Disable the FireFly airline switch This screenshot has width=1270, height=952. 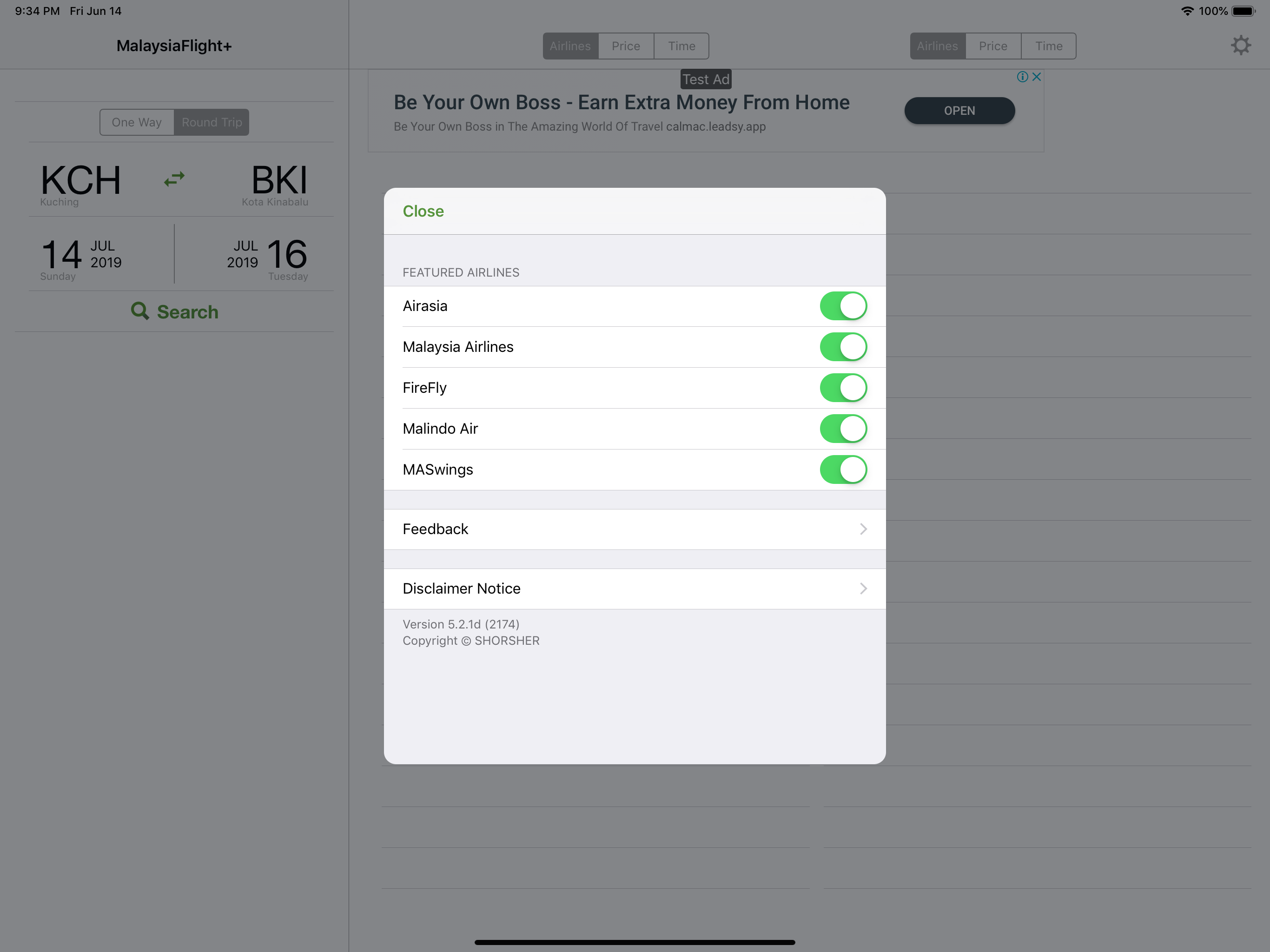coord(843,388)
